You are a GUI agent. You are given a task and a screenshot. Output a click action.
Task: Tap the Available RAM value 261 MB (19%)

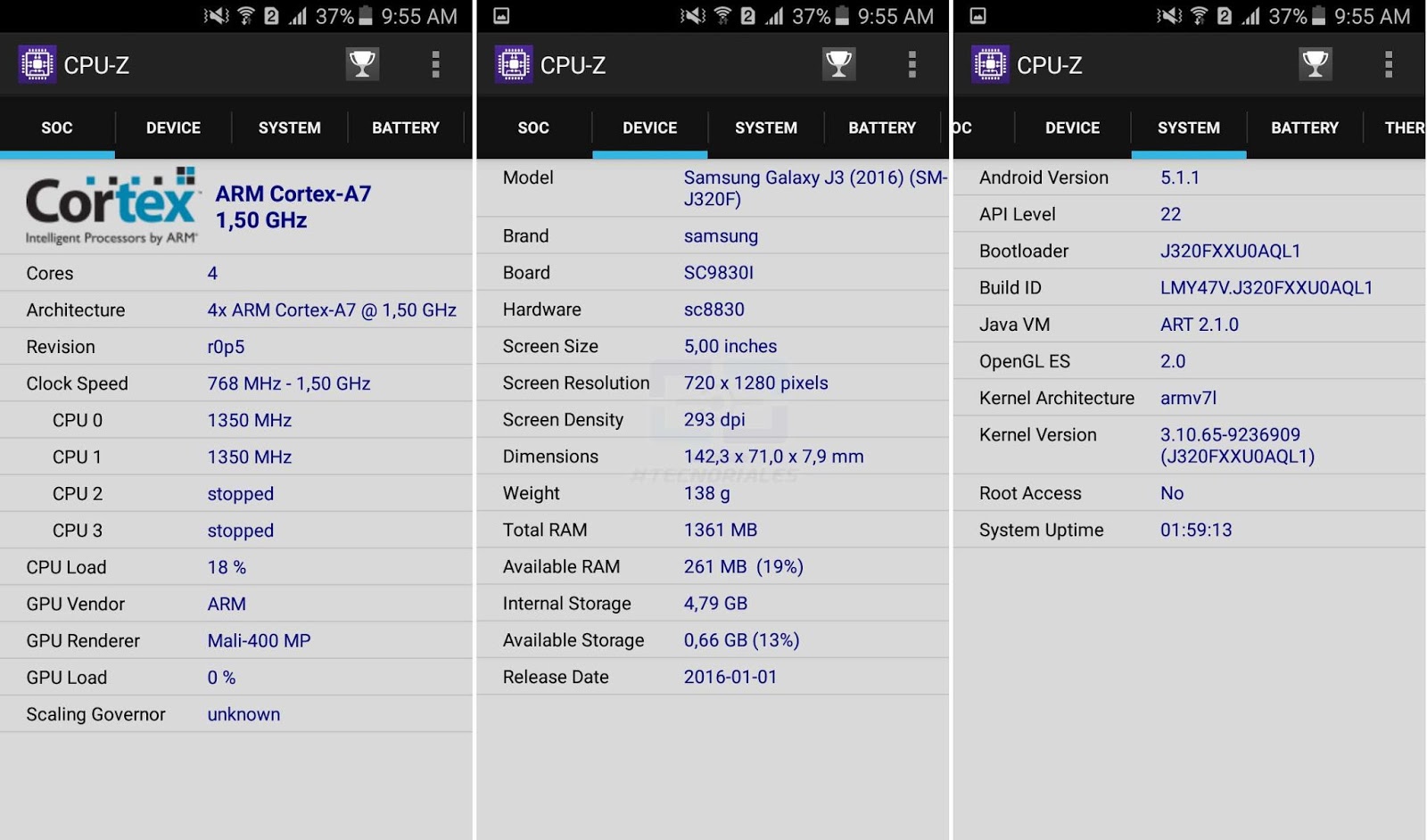pos(743,566)
